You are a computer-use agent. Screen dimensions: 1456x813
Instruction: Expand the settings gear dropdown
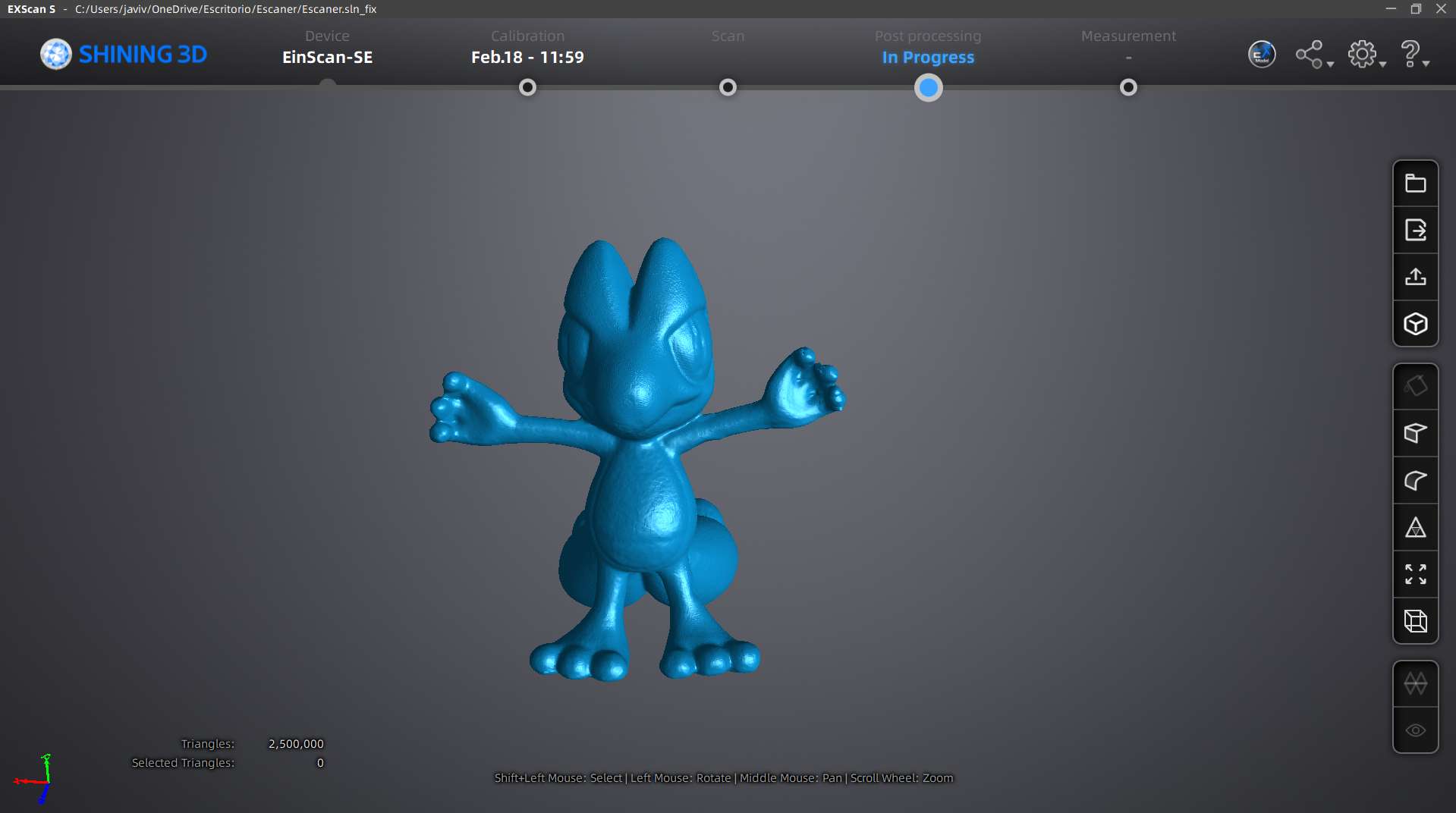[1366, 55]
